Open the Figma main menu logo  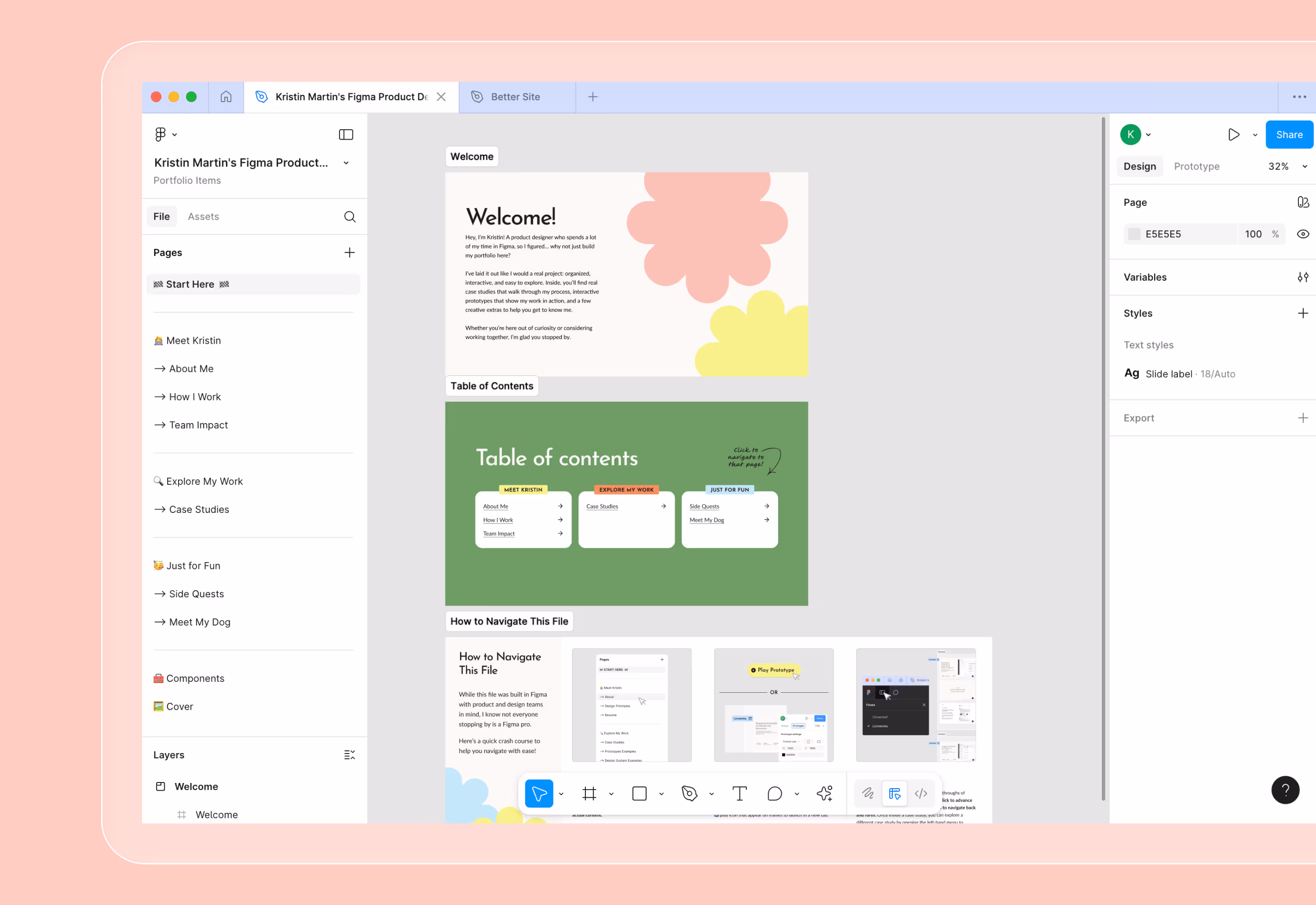(160, 134)
